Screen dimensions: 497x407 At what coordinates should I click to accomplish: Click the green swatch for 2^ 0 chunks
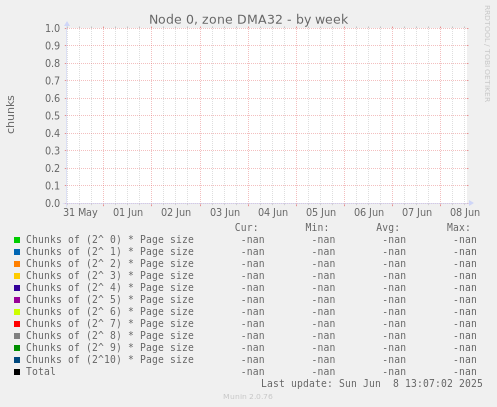coord(17,240)
